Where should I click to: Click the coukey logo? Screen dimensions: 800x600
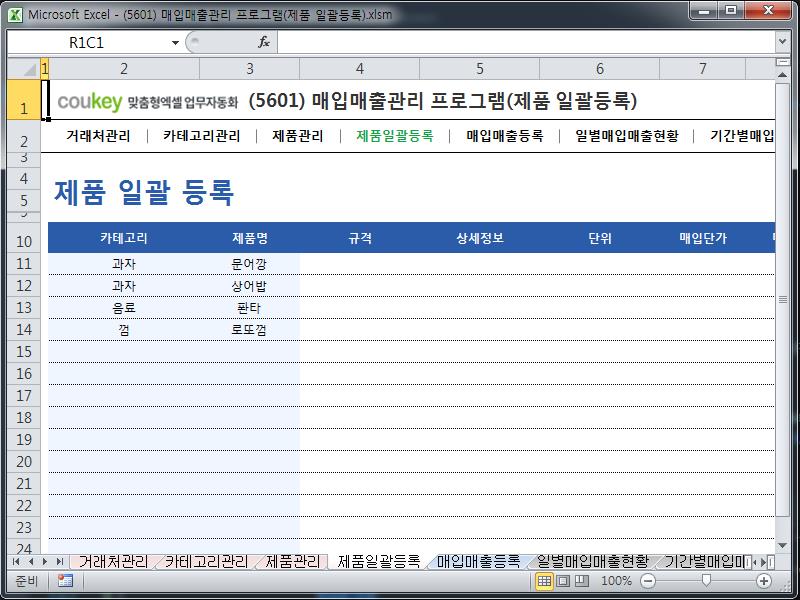[x=90, y=102]
